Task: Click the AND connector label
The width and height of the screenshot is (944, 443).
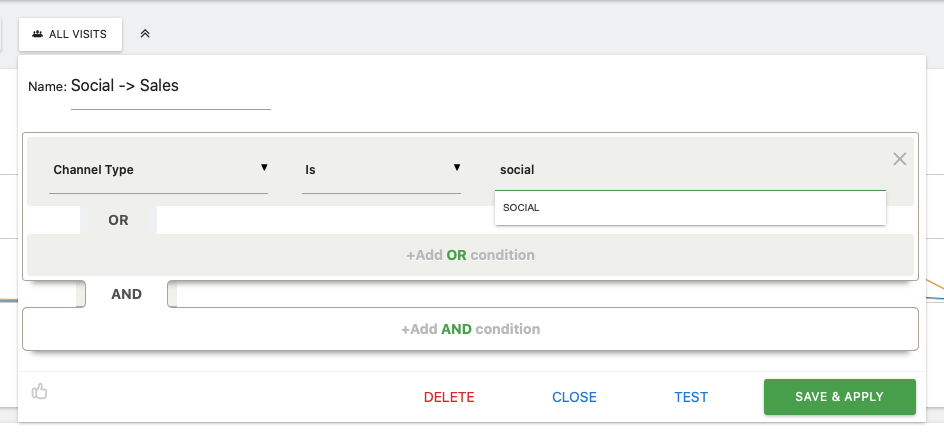Action: pos(126,294)
